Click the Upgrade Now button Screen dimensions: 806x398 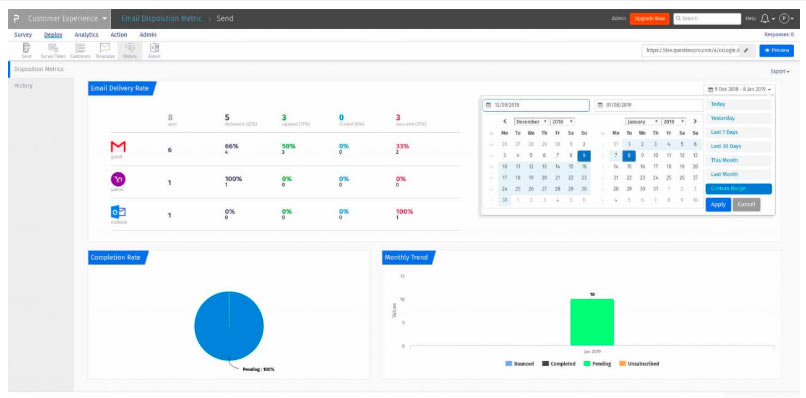pos(649,19)
